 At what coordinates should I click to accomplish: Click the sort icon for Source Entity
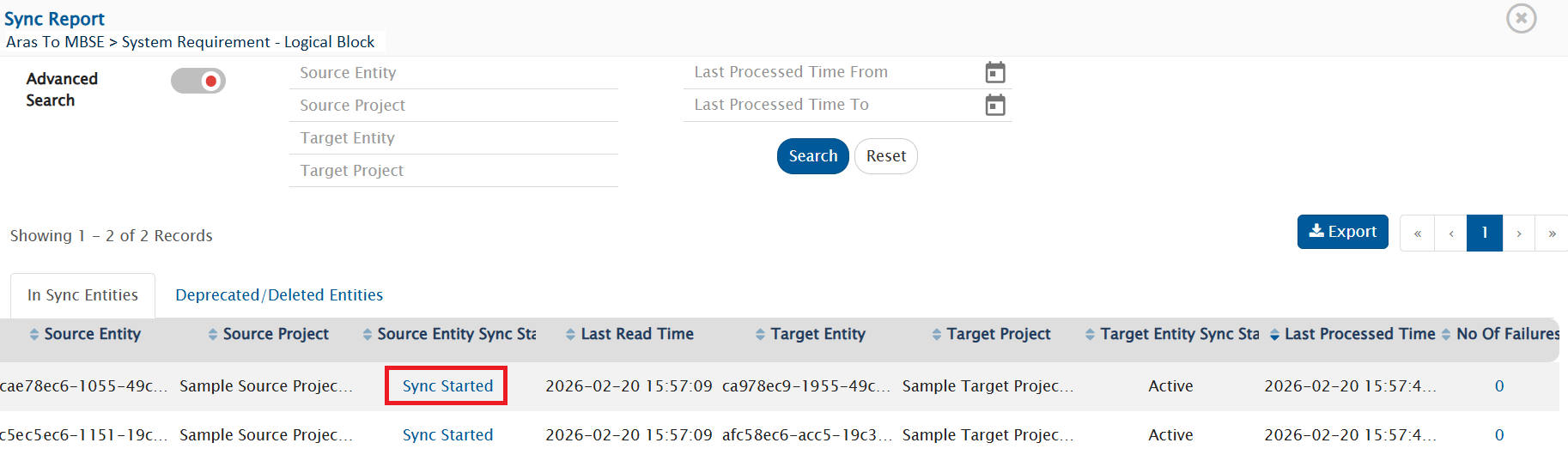34,335
